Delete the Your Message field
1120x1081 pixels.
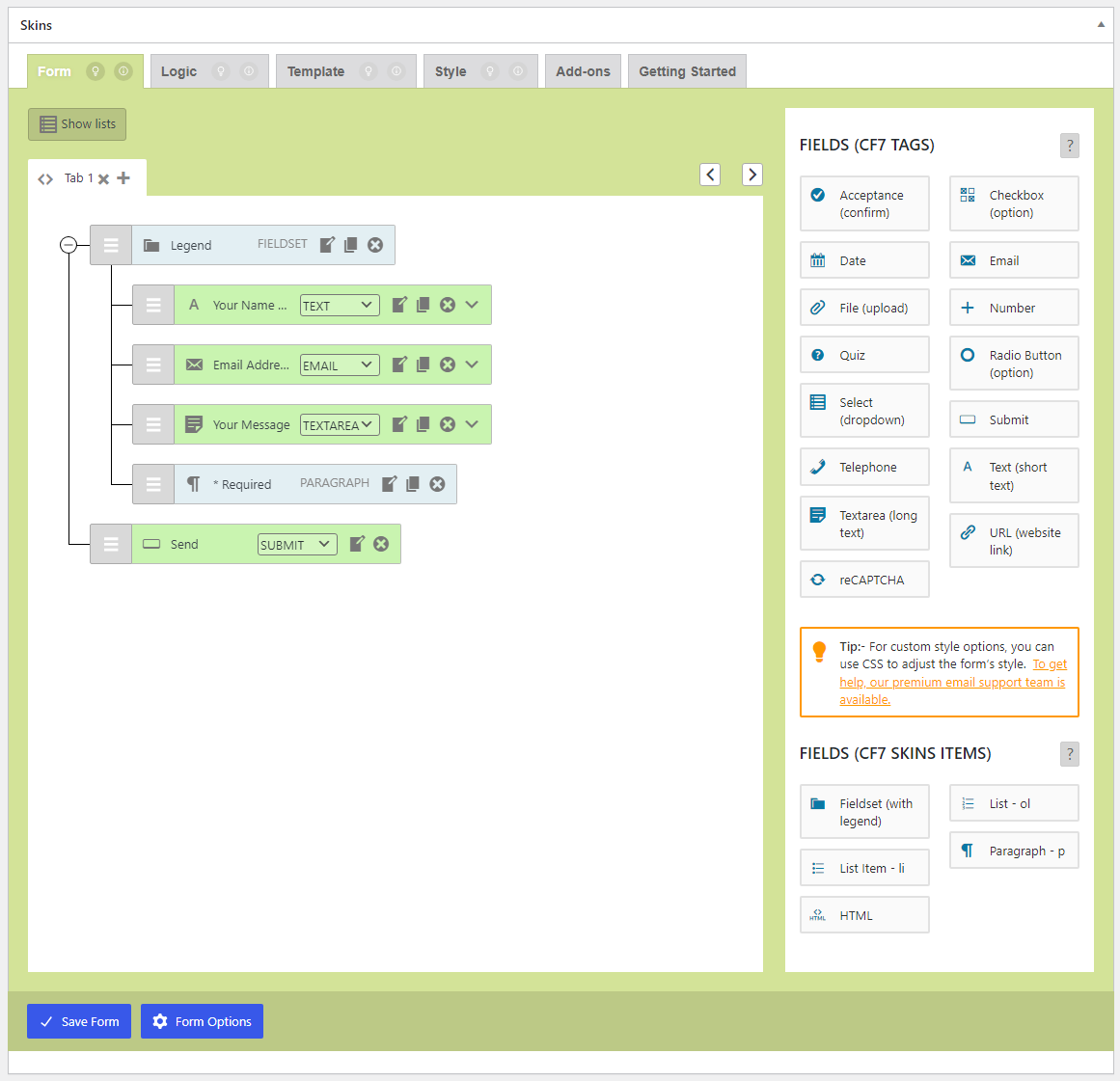coord(448,424)
